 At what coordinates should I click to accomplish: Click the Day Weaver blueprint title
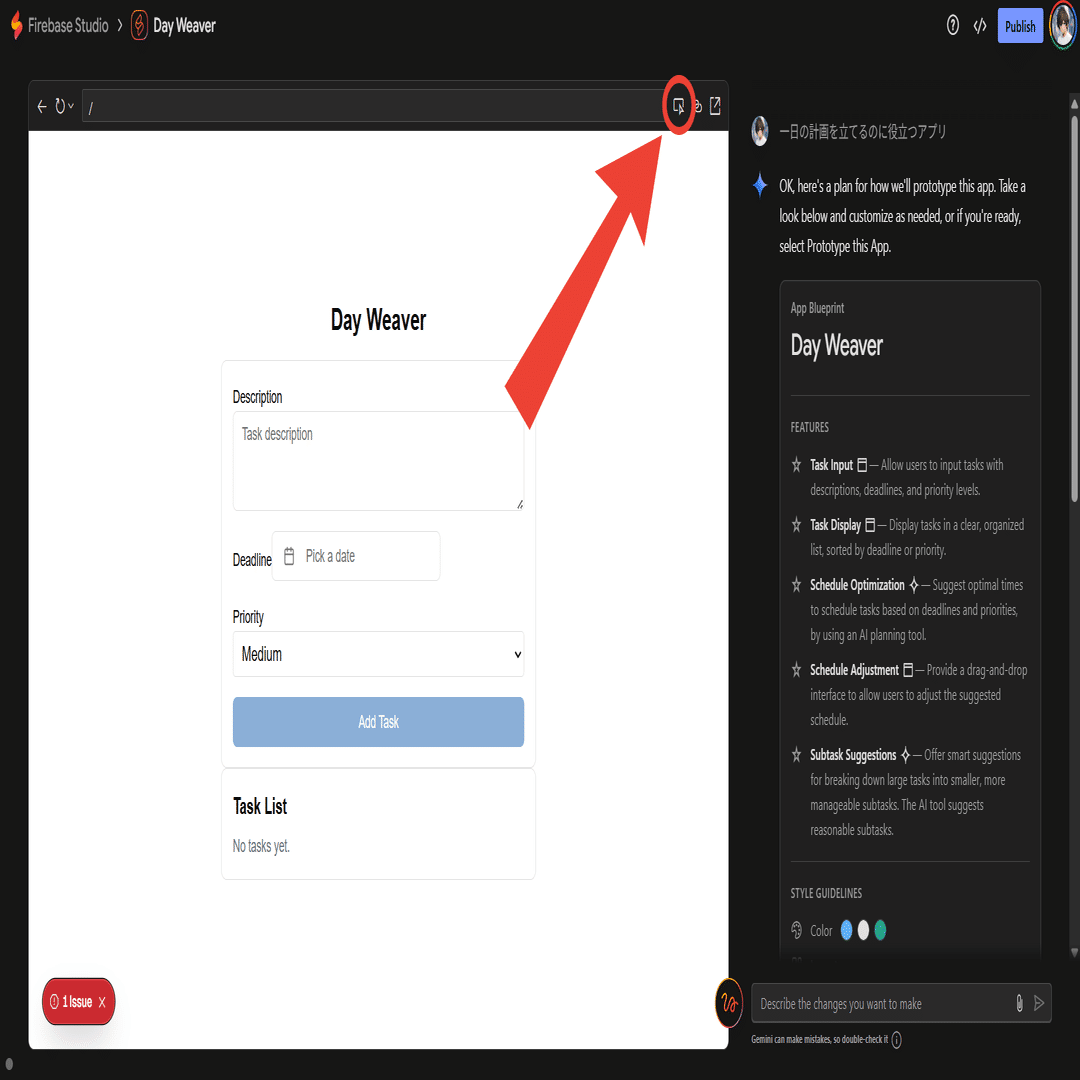pos(836,346)
